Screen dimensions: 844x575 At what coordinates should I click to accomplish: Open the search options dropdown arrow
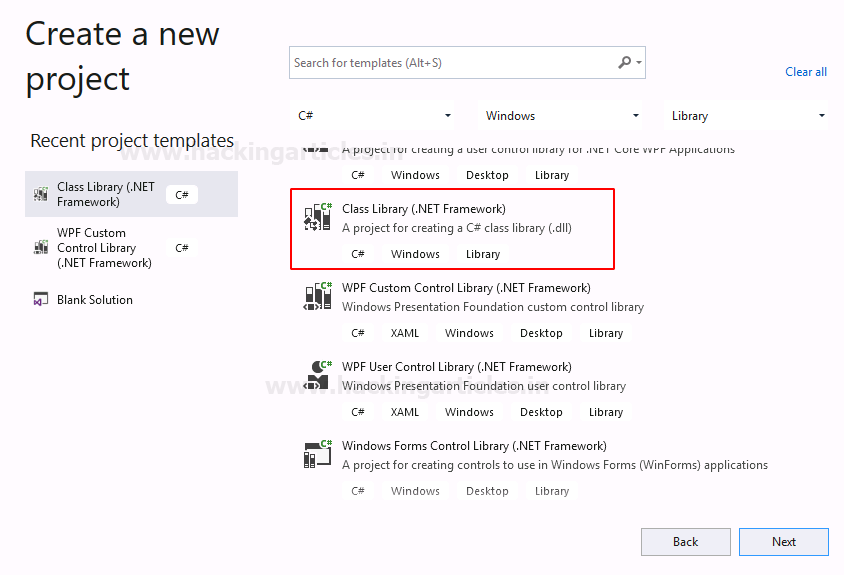639,62
